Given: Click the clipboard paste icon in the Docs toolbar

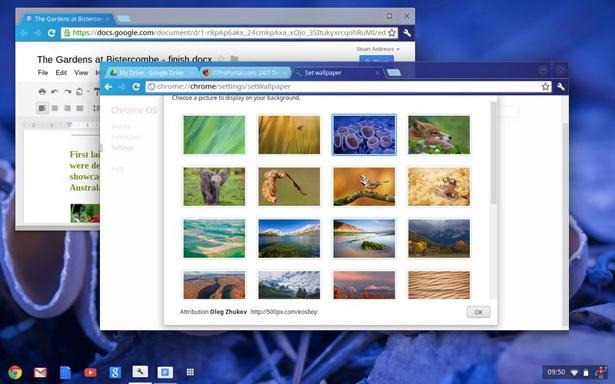Looking at the screenshot, I should click(x=80, y=92).
